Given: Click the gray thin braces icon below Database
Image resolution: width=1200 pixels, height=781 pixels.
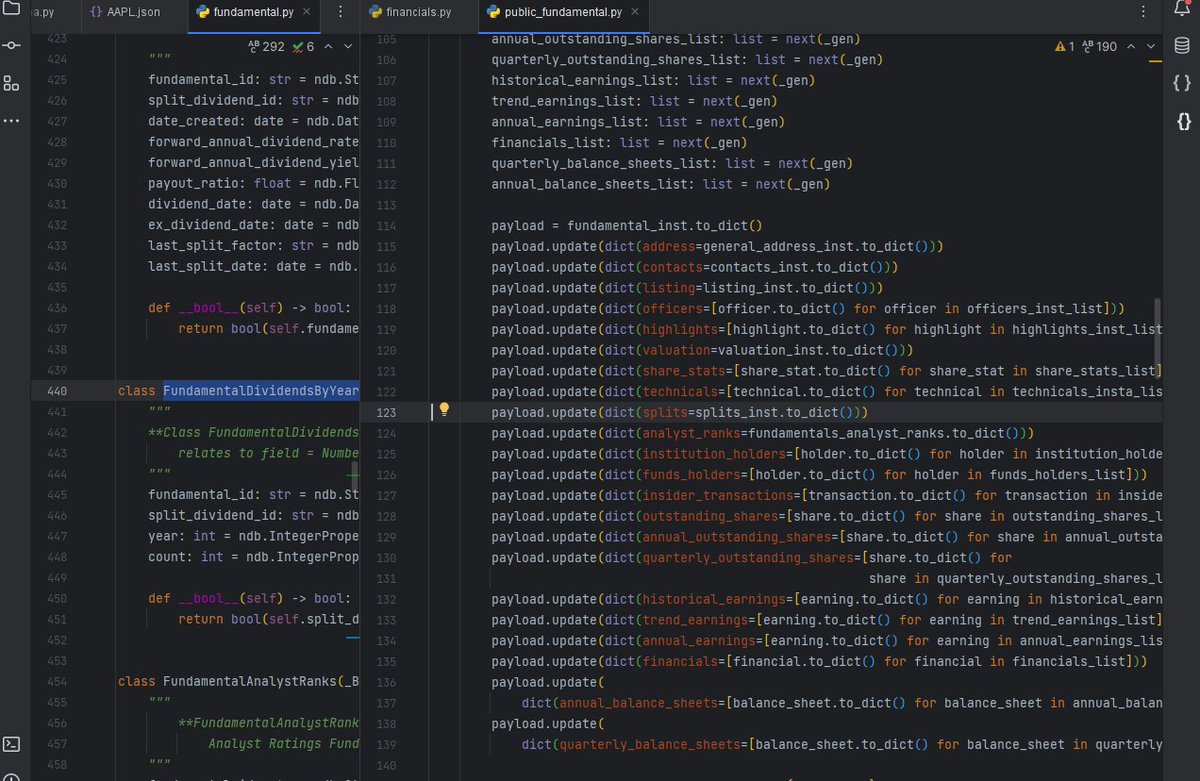Looking at the screenshot, I should pos(1182,83).
